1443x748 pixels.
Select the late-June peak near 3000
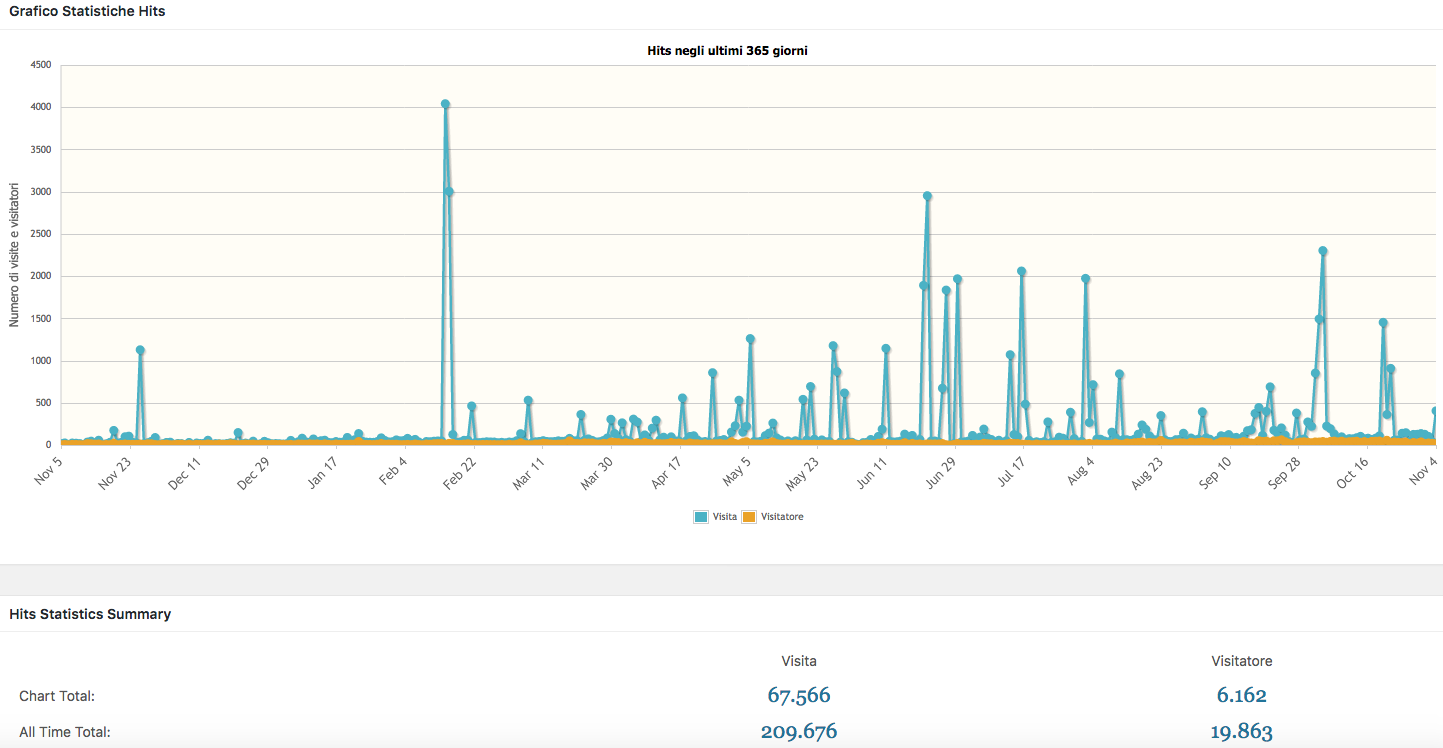pyautogui.click(x=927, y=196)
